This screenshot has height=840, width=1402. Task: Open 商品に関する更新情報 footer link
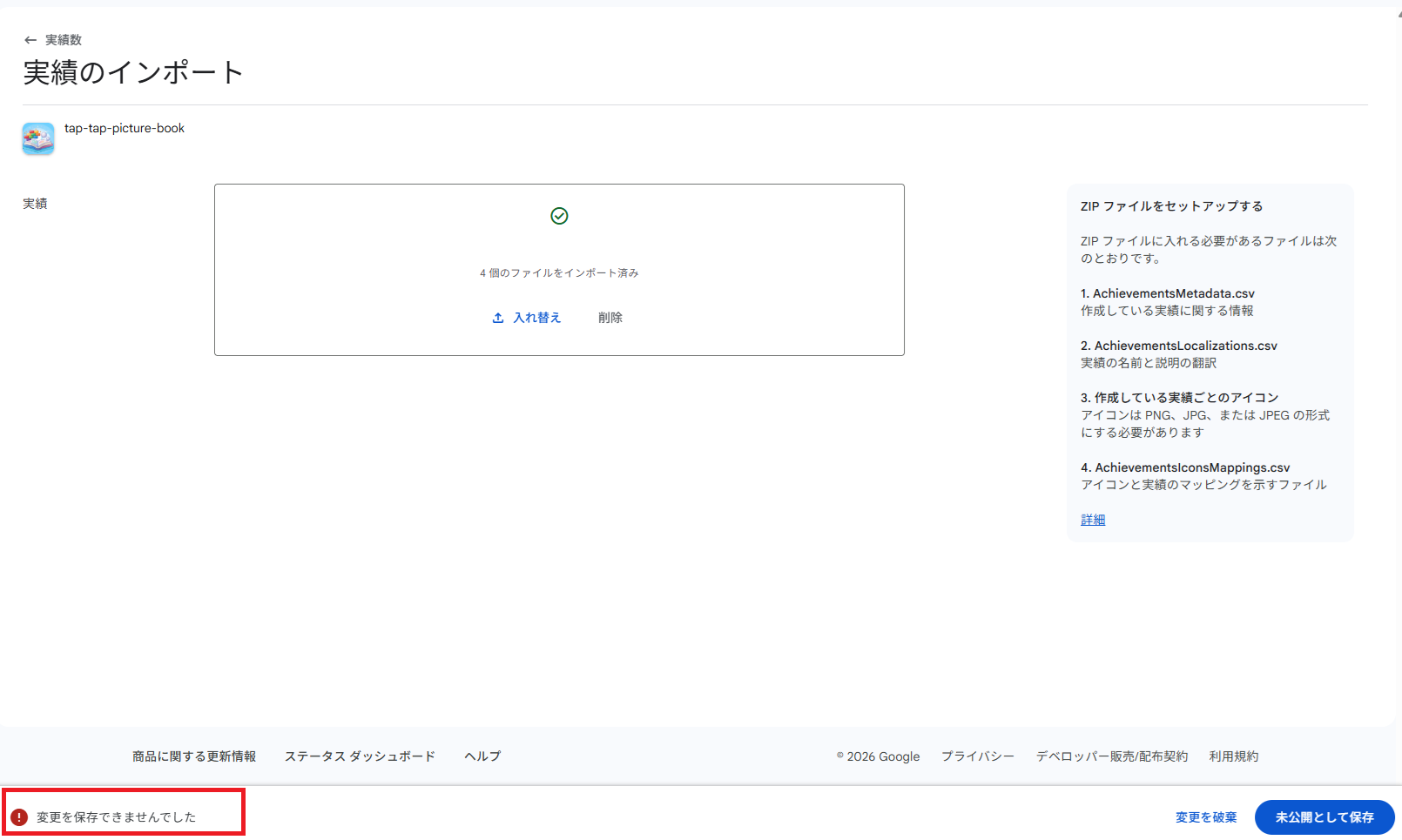tap(194, 756)
